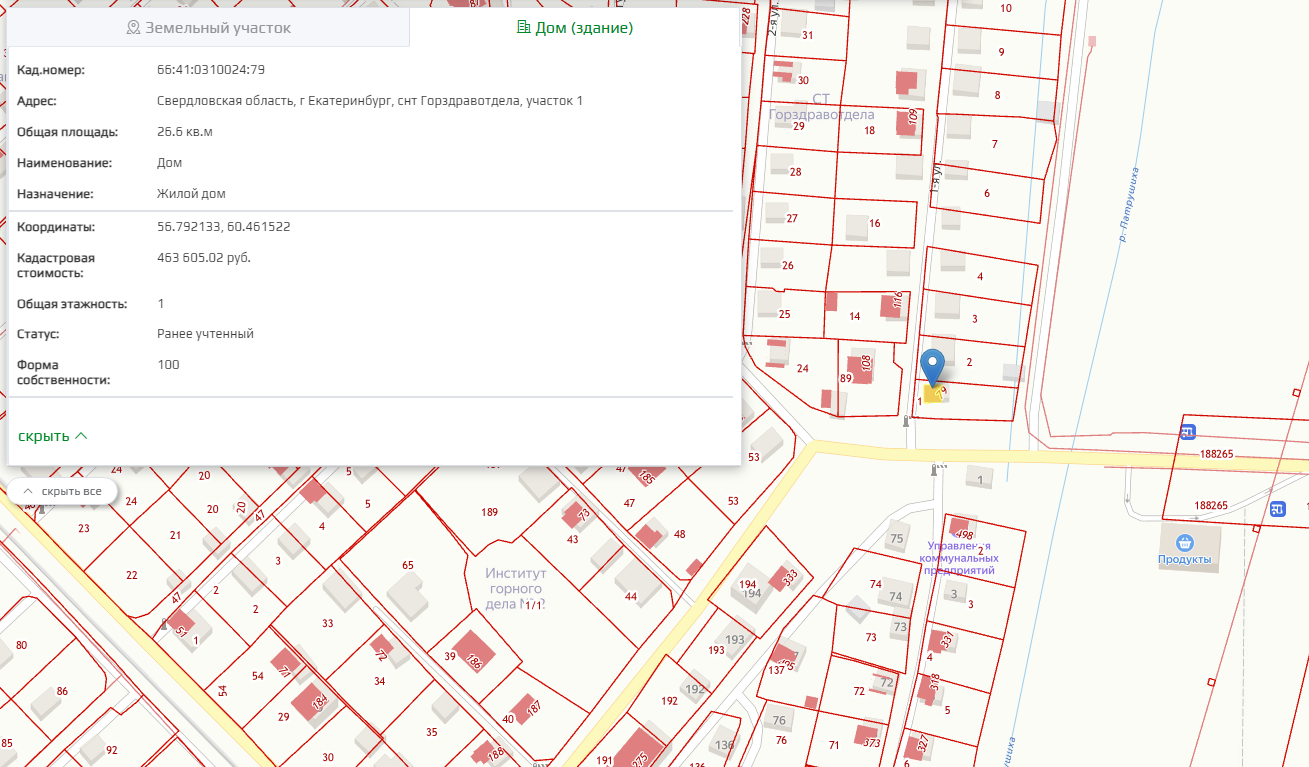1309x767 pixels.
Task: Click the red building numbered 186
Action: (473, 651)
